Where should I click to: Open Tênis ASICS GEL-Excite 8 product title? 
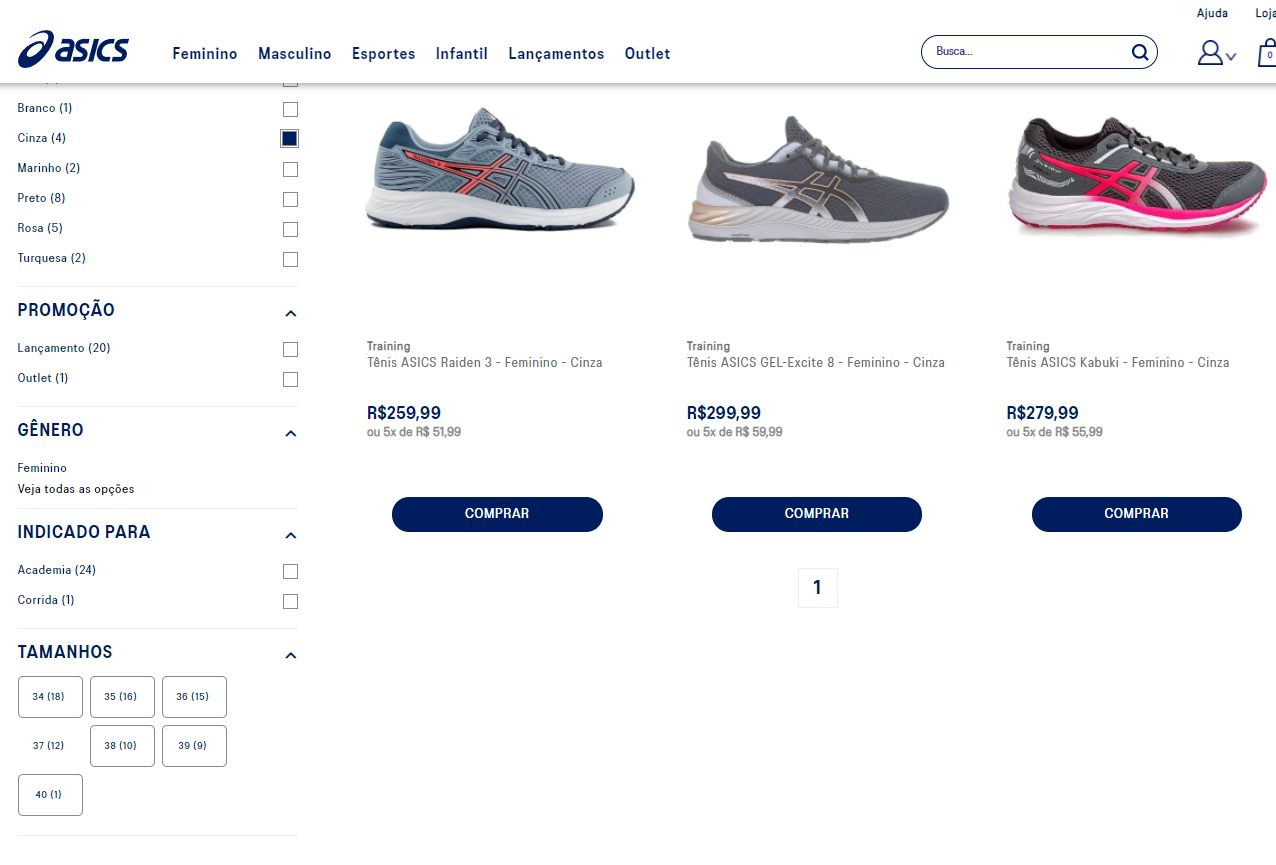(816, 363)
